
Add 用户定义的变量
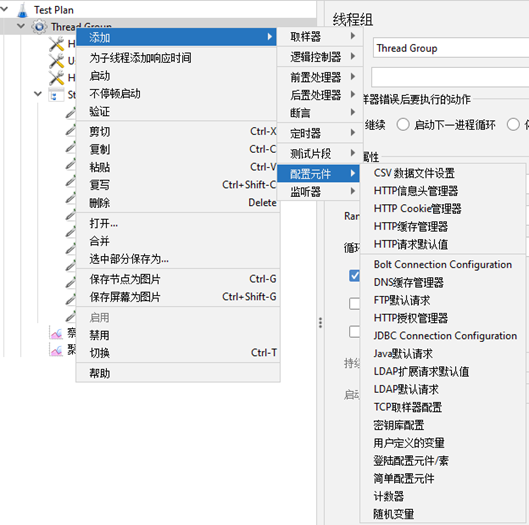[443, 443]
